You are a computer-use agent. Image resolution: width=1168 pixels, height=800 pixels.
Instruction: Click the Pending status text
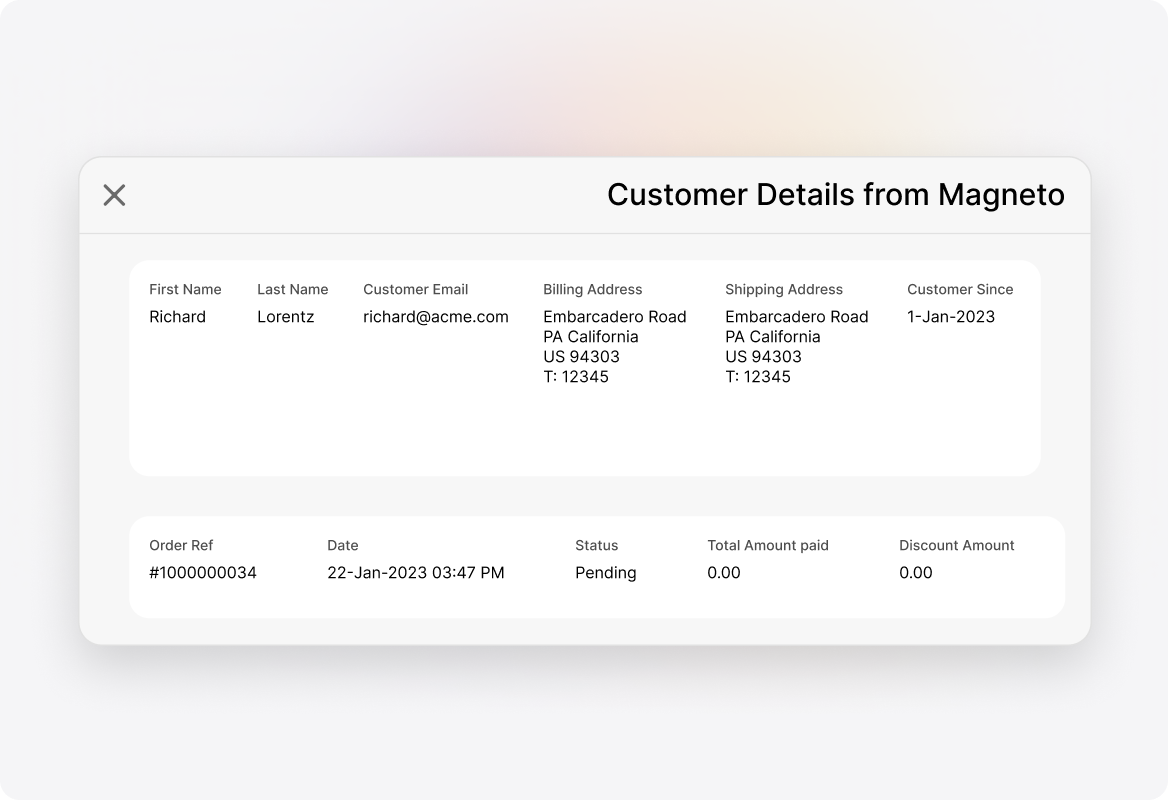pyautogui.click(x=605, y=572)
